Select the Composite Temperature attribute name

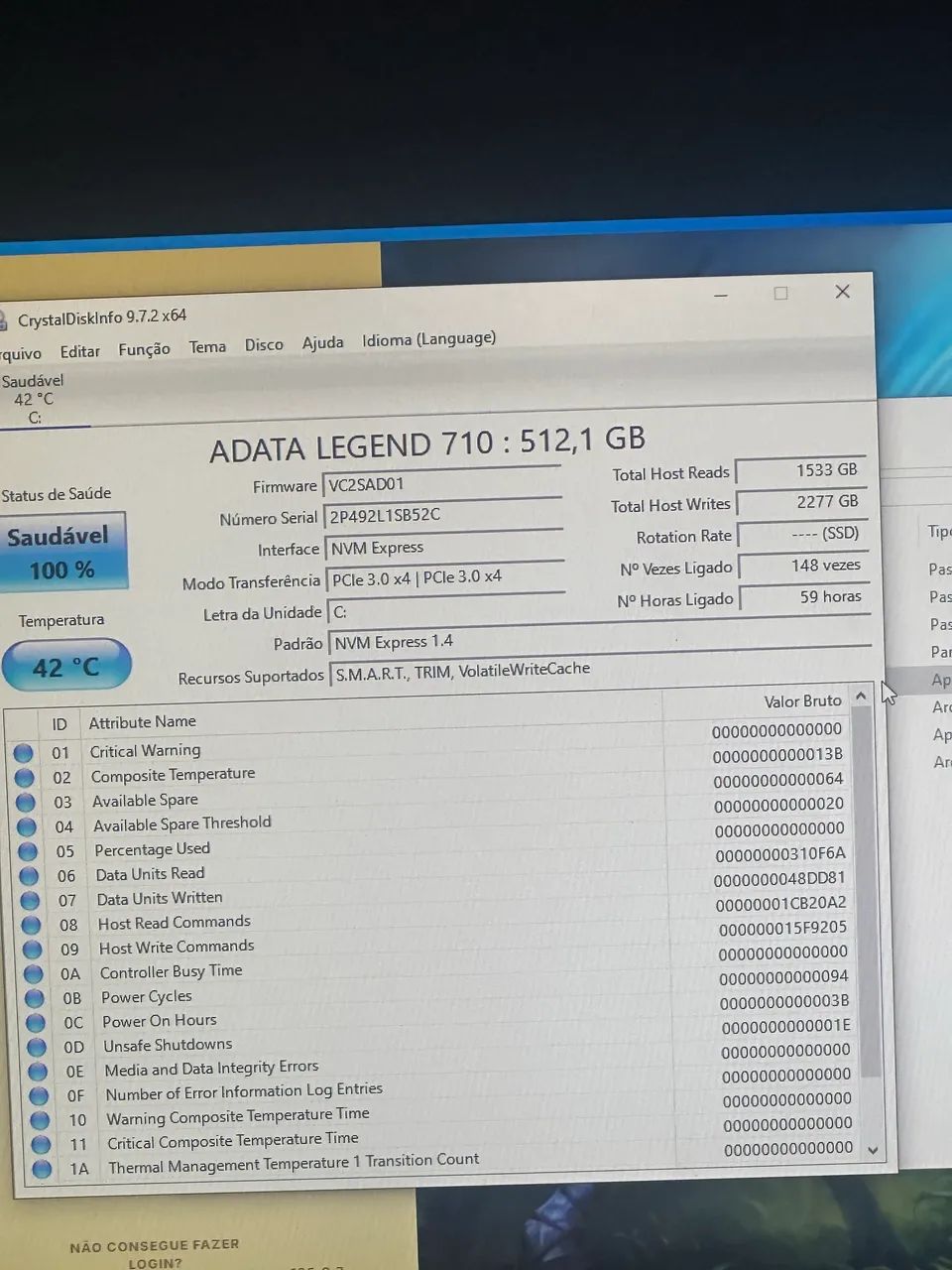[x=173, y=774]
